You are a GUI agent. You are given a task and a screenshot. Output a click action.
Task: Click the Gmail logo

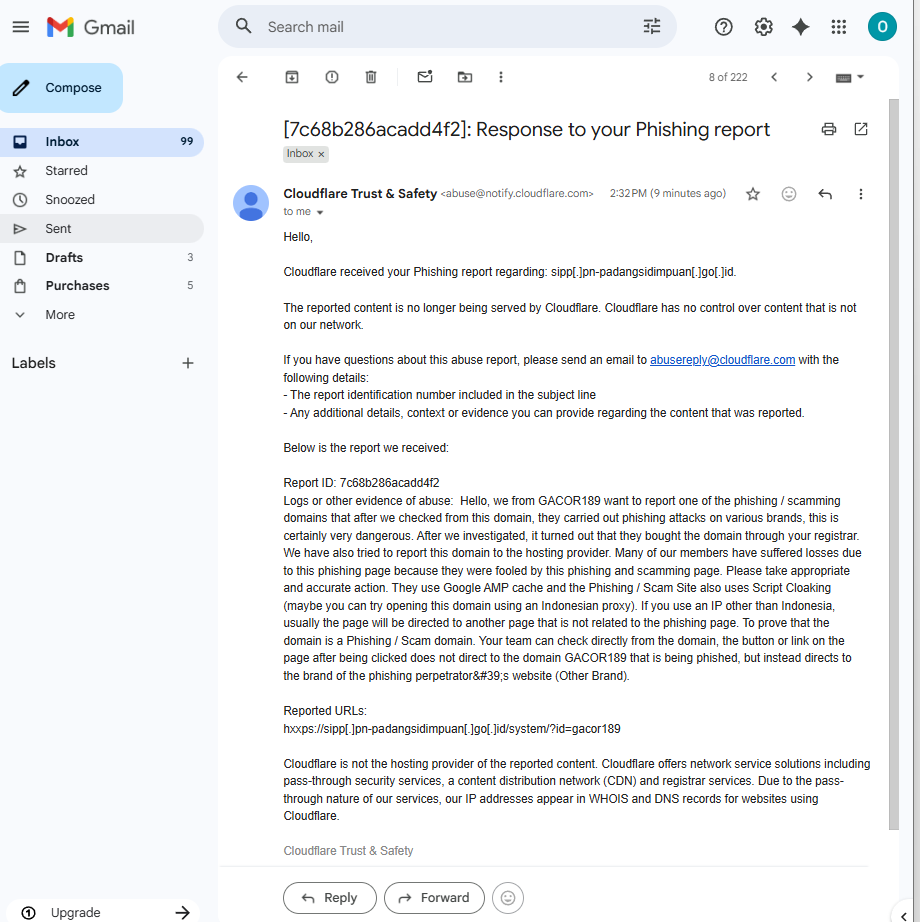coord(91,27)
